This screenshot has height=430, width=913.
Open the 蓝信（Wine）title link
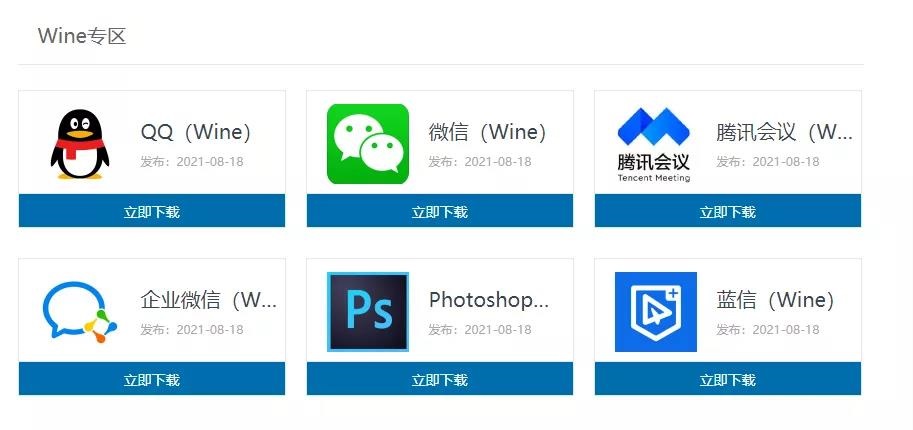[x=776, y=300]
